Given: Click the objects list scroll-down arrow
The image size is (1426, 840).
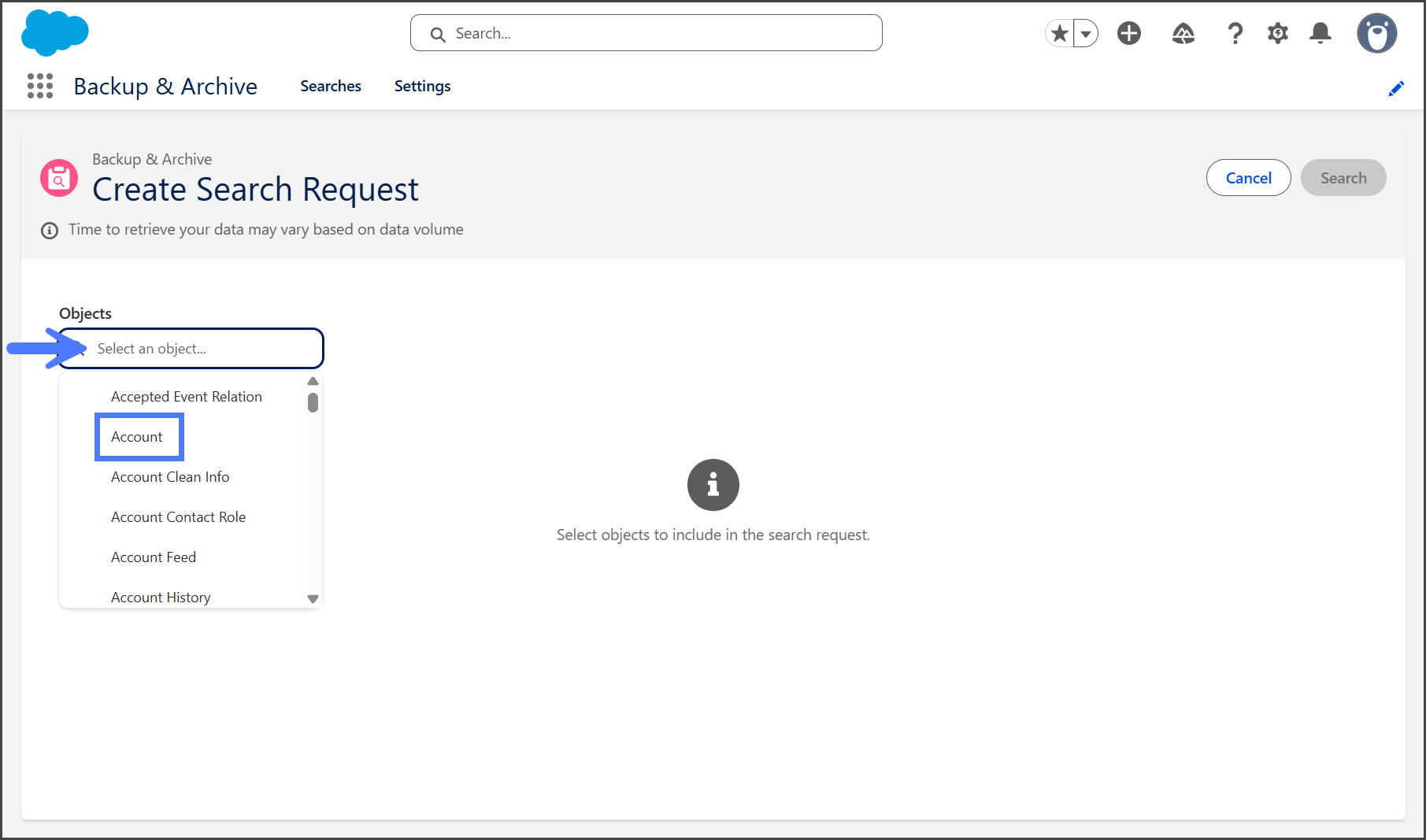Looking at the screenshot, I should point(313,599).
